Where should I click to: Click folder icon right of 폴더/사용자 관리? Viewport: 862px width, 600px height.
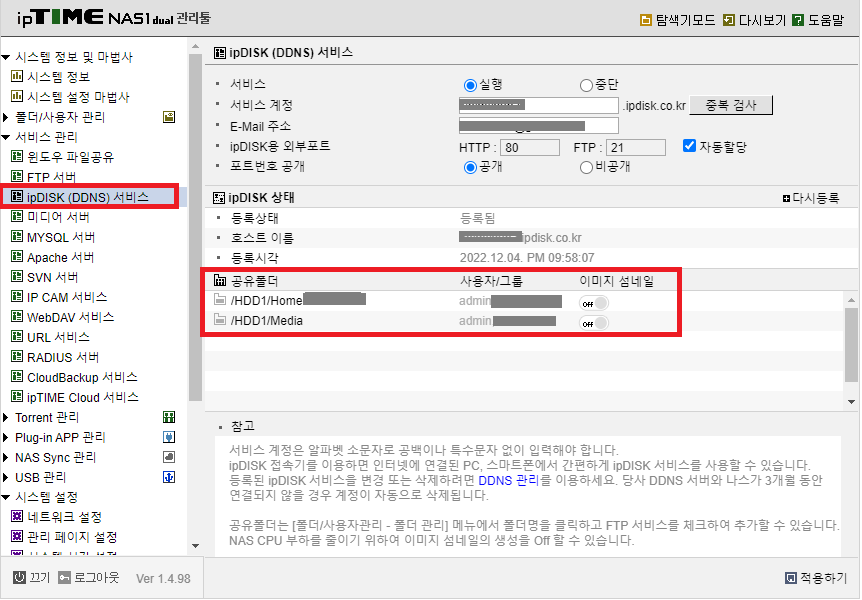169,117
